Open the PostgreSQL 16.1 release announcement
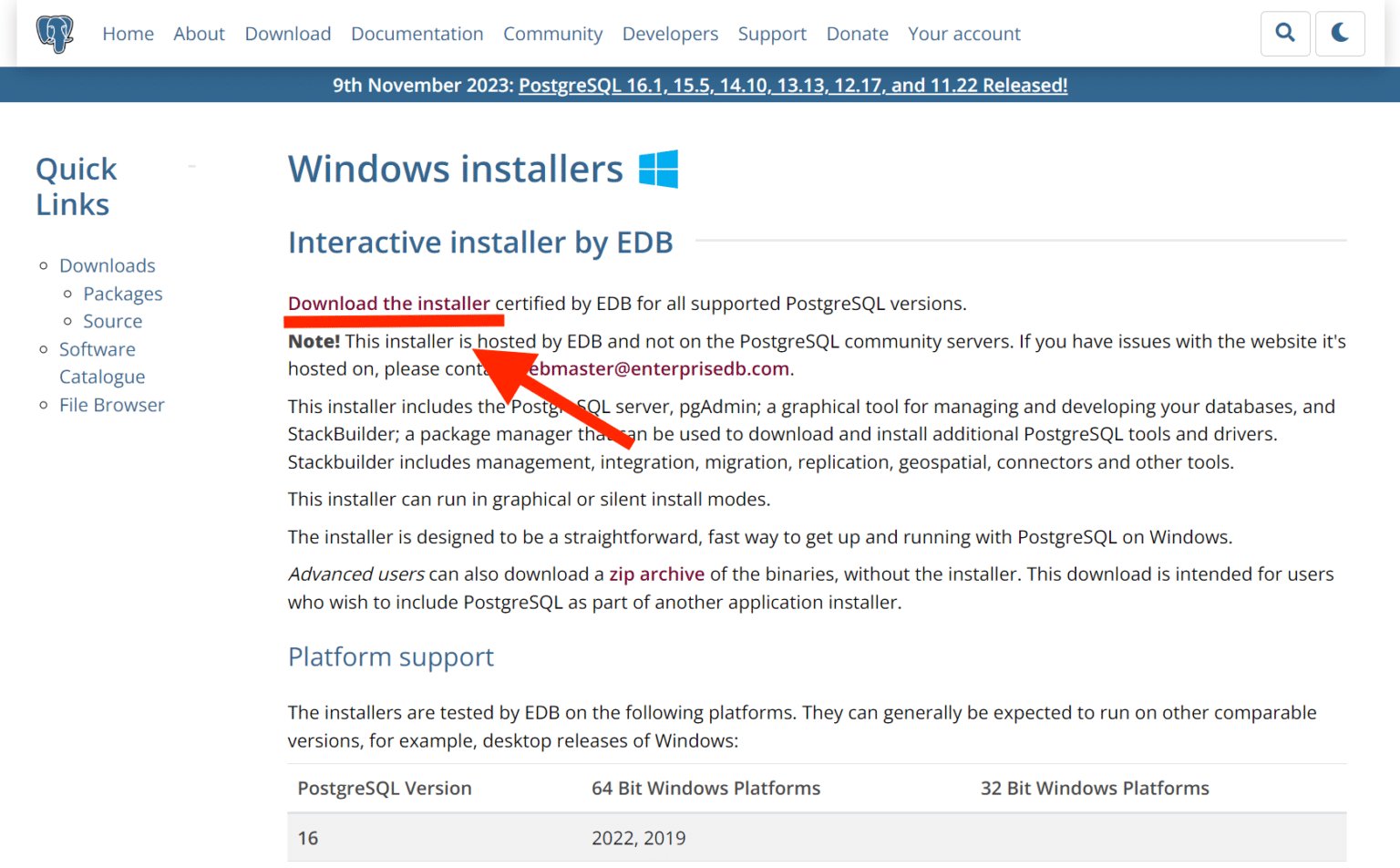The image size is (1400, 868). tap(792, 86)
